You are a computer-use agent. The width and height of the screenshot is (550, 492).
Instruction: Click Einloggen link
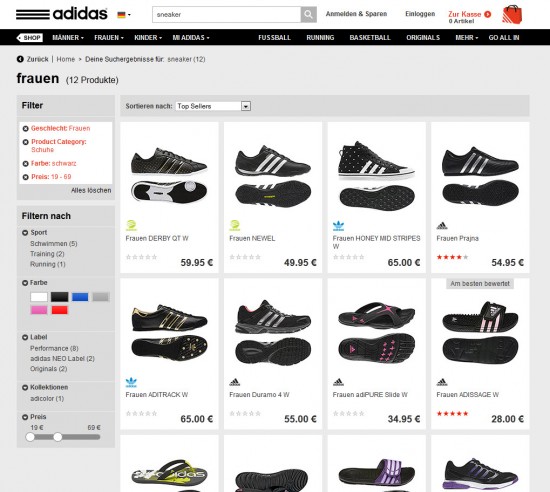tap(420, 14)
